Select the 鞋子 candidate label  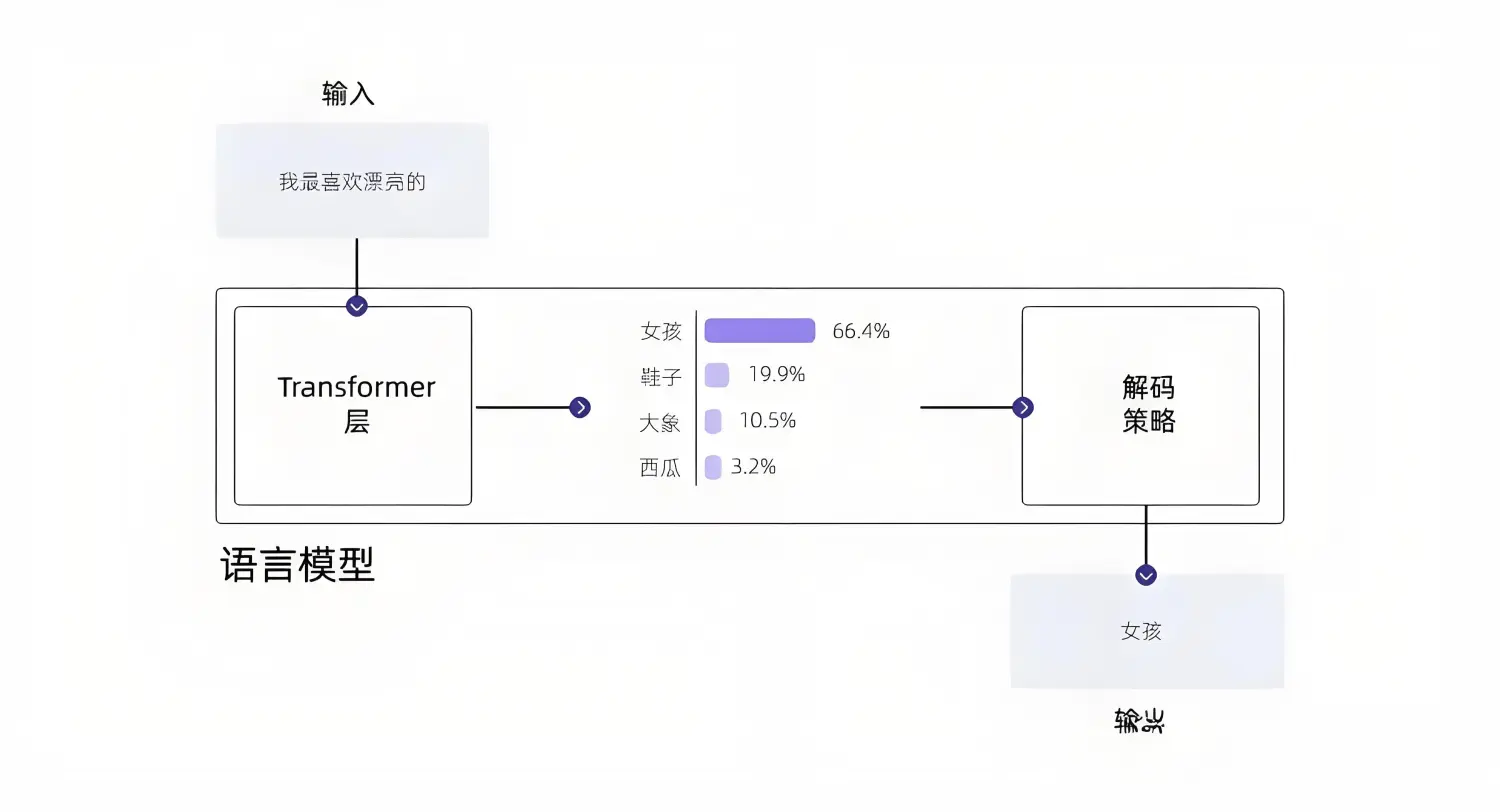coord(661,376)
